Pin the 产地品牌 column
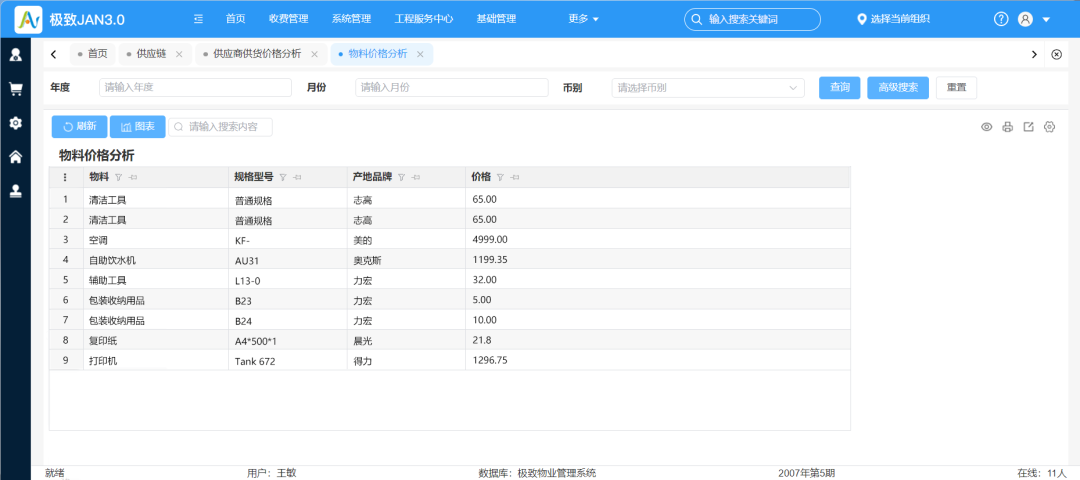Screen dimensions: 1080x480 click(x=415, y=178)
